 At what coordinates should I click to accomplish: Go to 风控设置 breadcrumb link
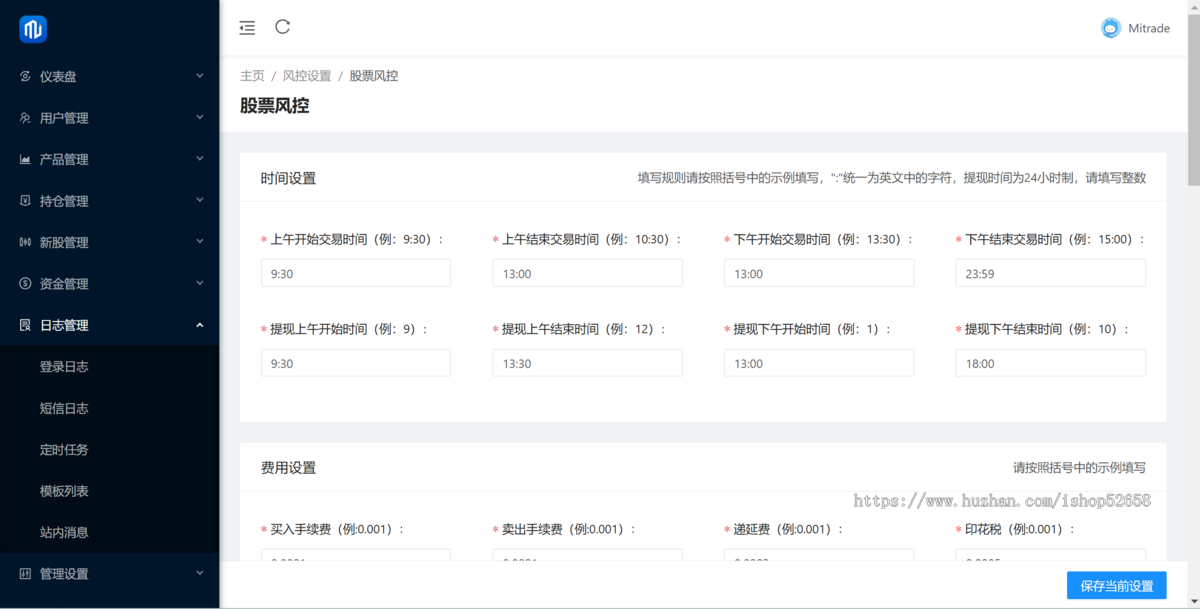coord(307,76)
